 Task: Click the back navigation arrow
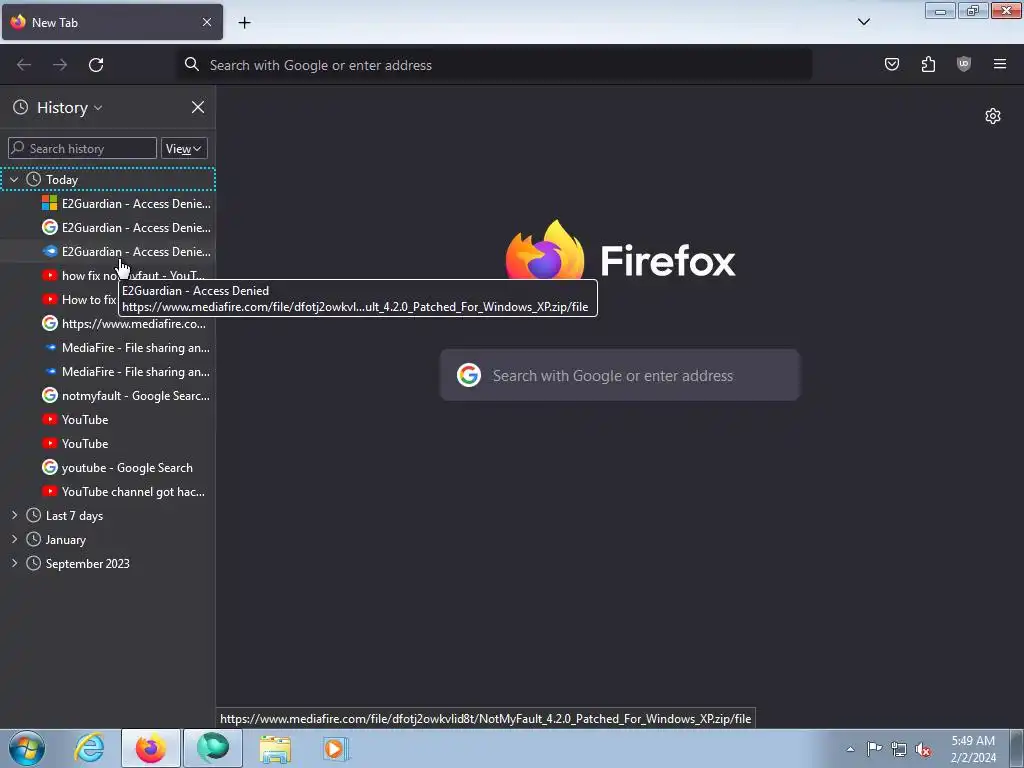point(24,65)
